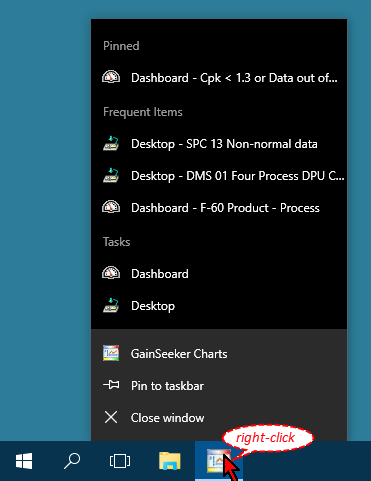371x481 pixels.
Task: Click GainSeeker Charts chart icon in list
Action: [111, 354]
